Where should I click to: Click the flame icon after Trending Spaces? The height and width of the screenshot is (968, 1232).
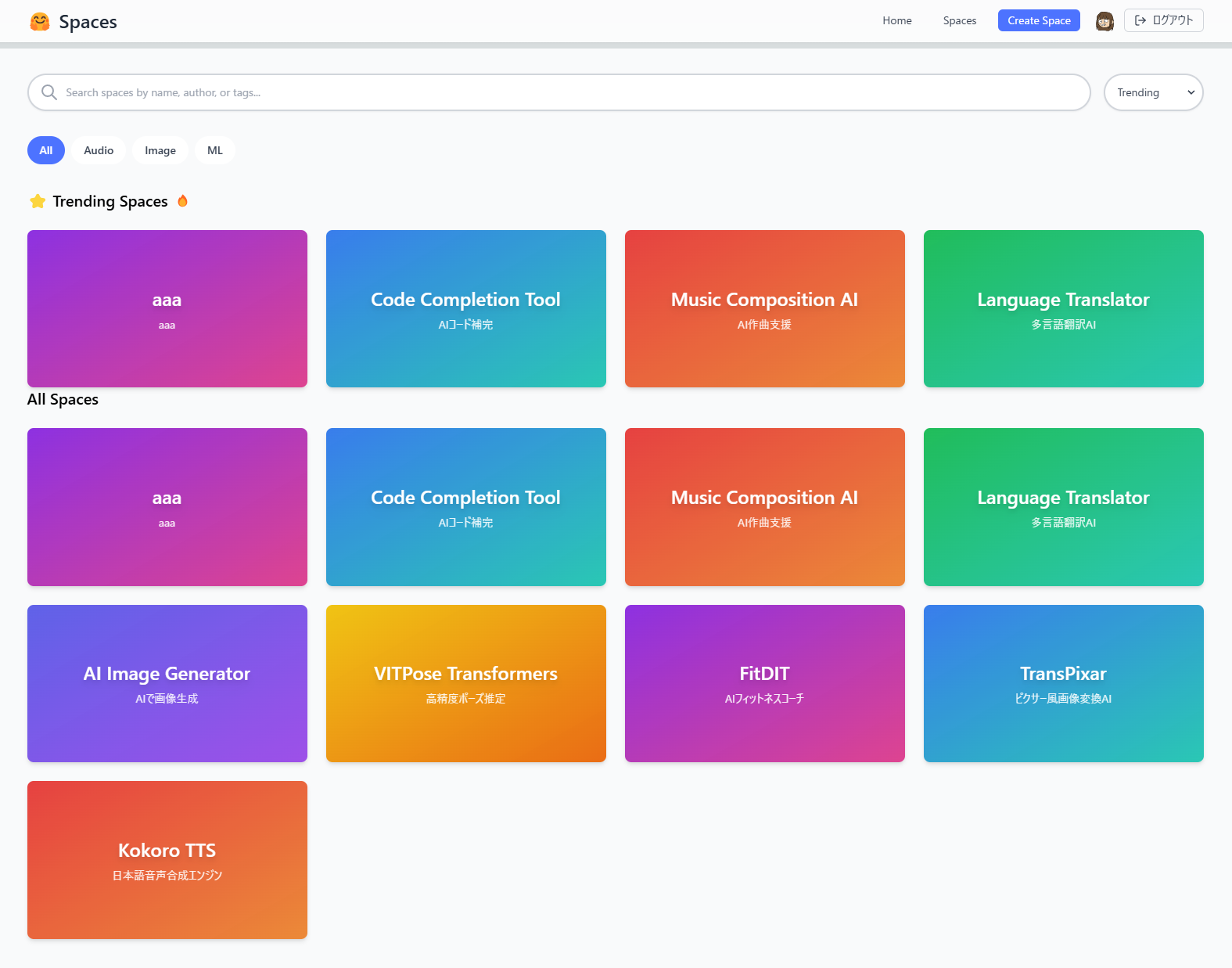coord(183,201)
